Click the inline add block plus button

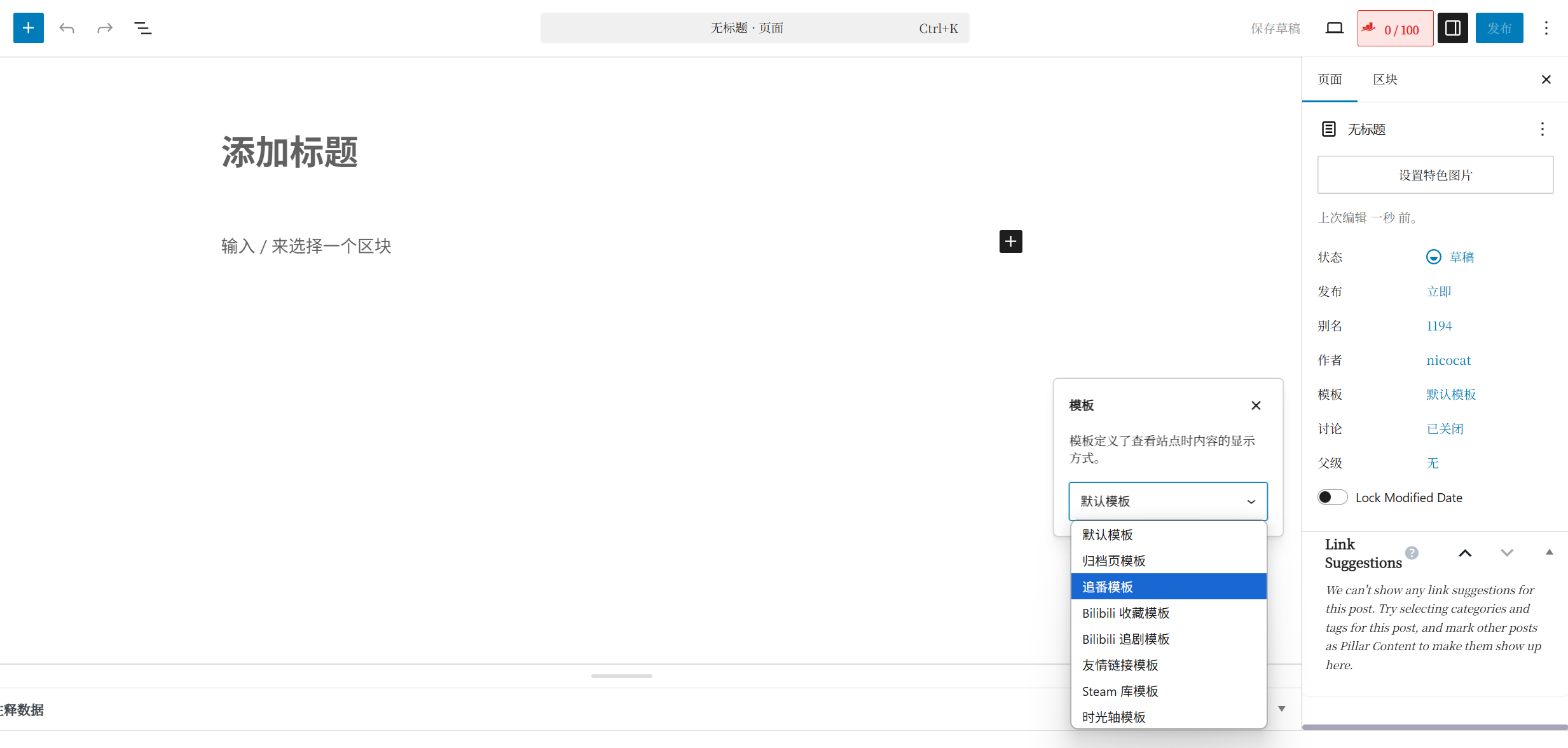[1010, 241]
